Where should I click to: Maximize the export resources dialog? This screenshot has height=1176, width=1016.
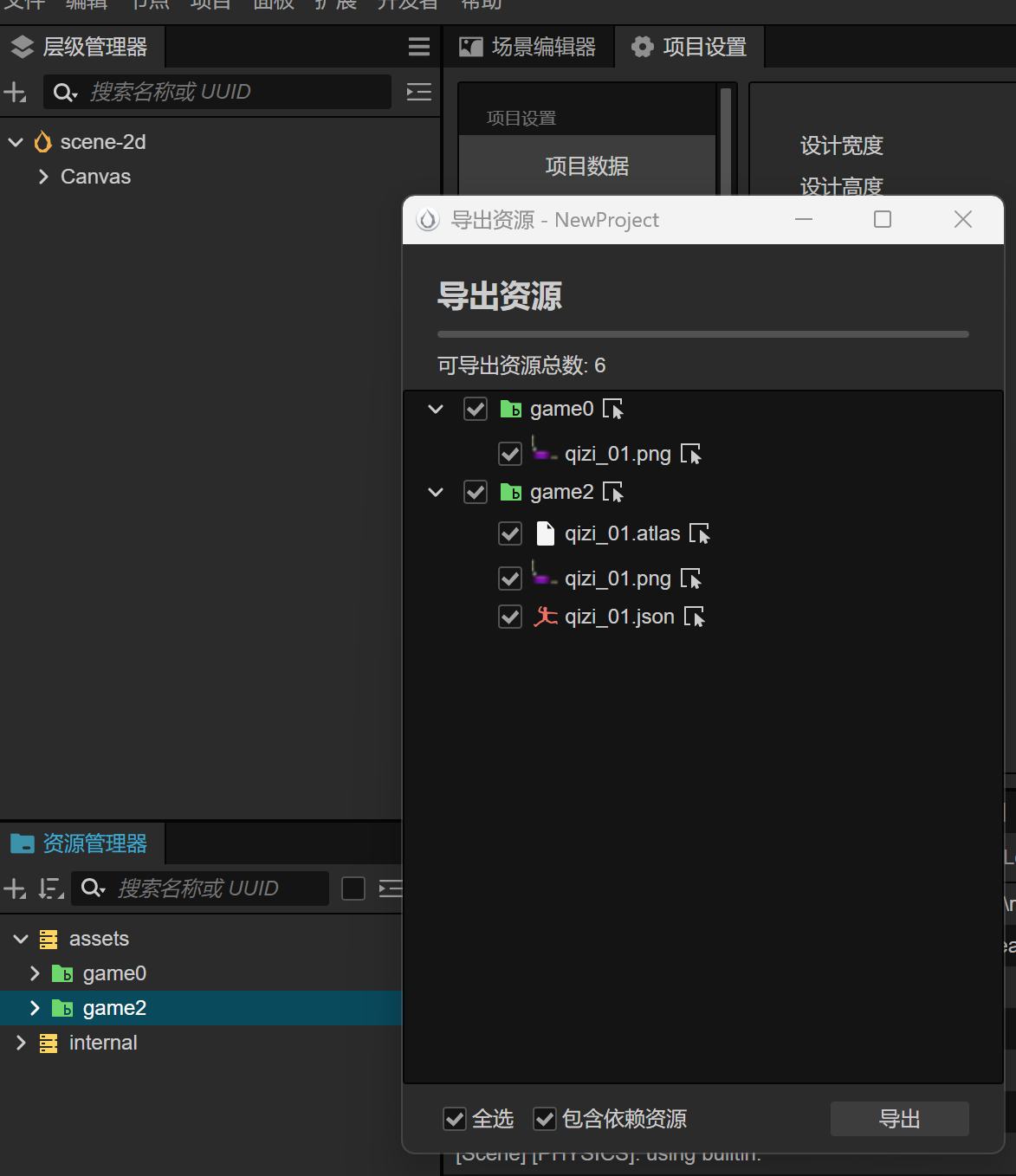click(x=883, y=220)
